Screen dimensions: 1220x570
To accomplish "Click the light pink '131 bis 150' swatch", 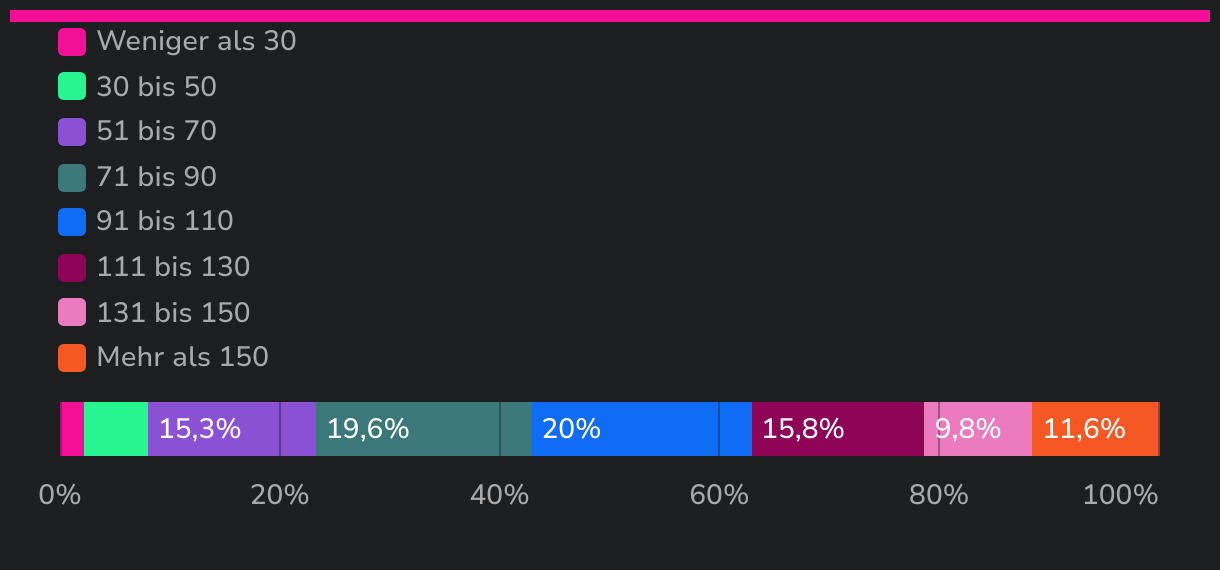I will (72, 313).
